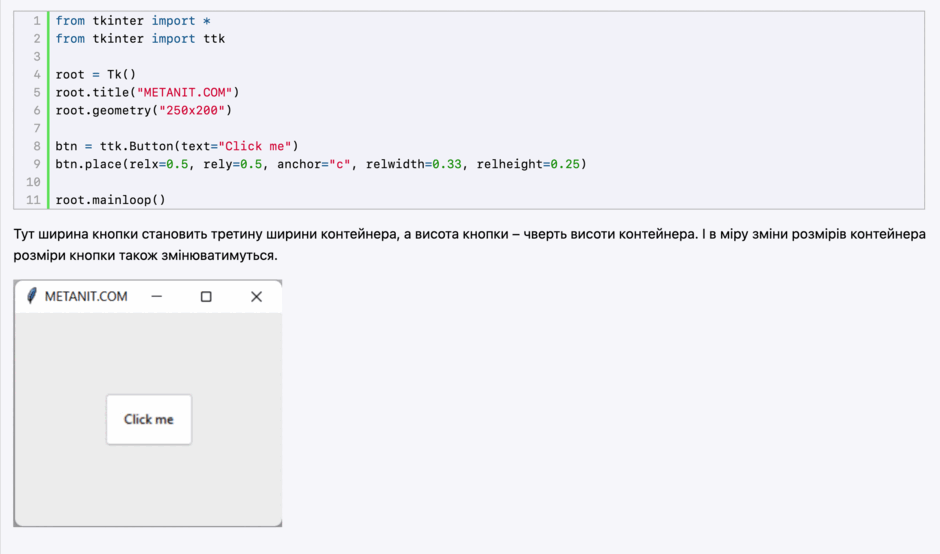Click the "250x200" geometry string
This screenshot has height=554, width=940.
[192, 110]
